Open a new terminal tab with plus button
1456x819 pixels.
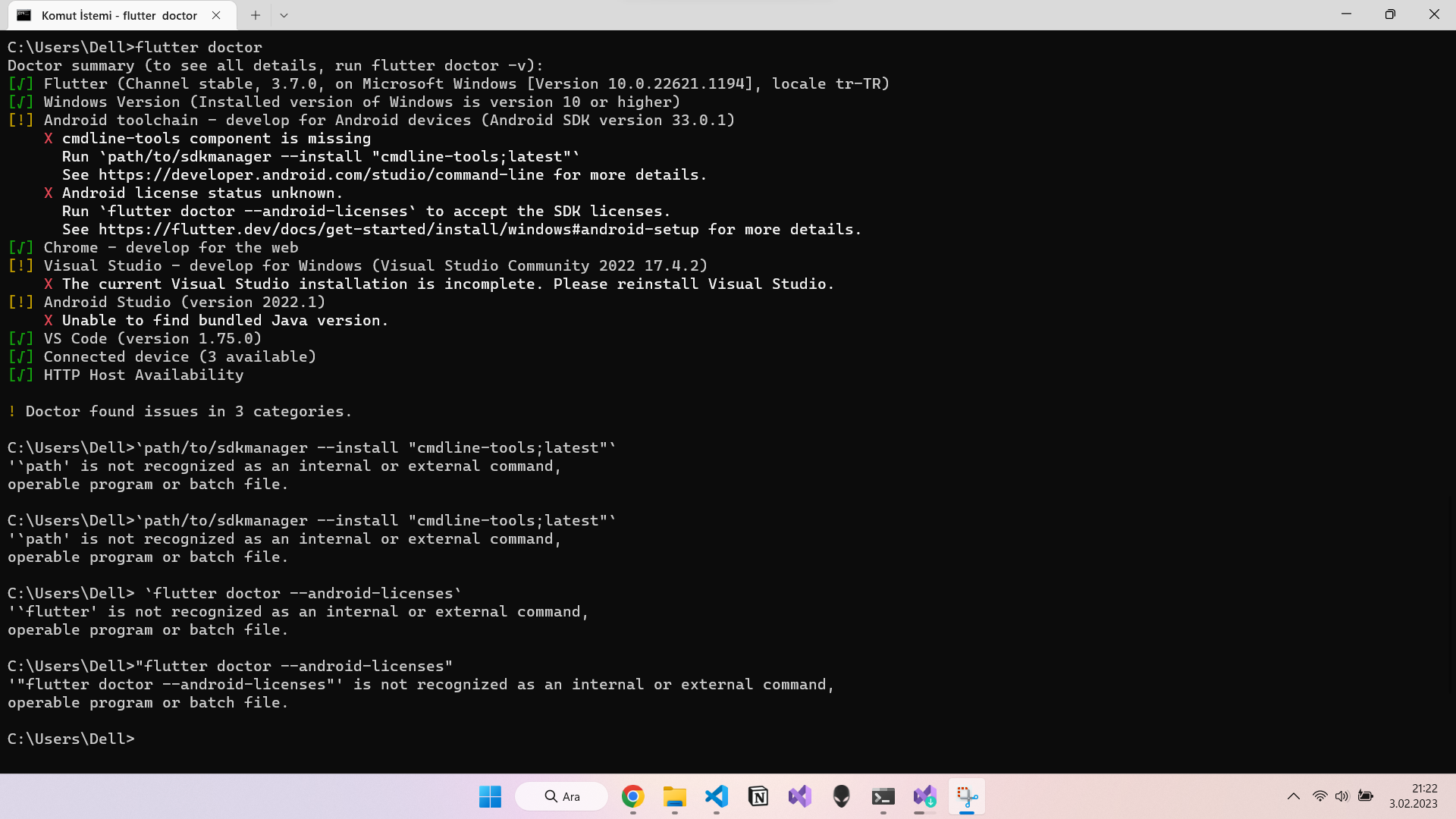(x=256, y=15)
